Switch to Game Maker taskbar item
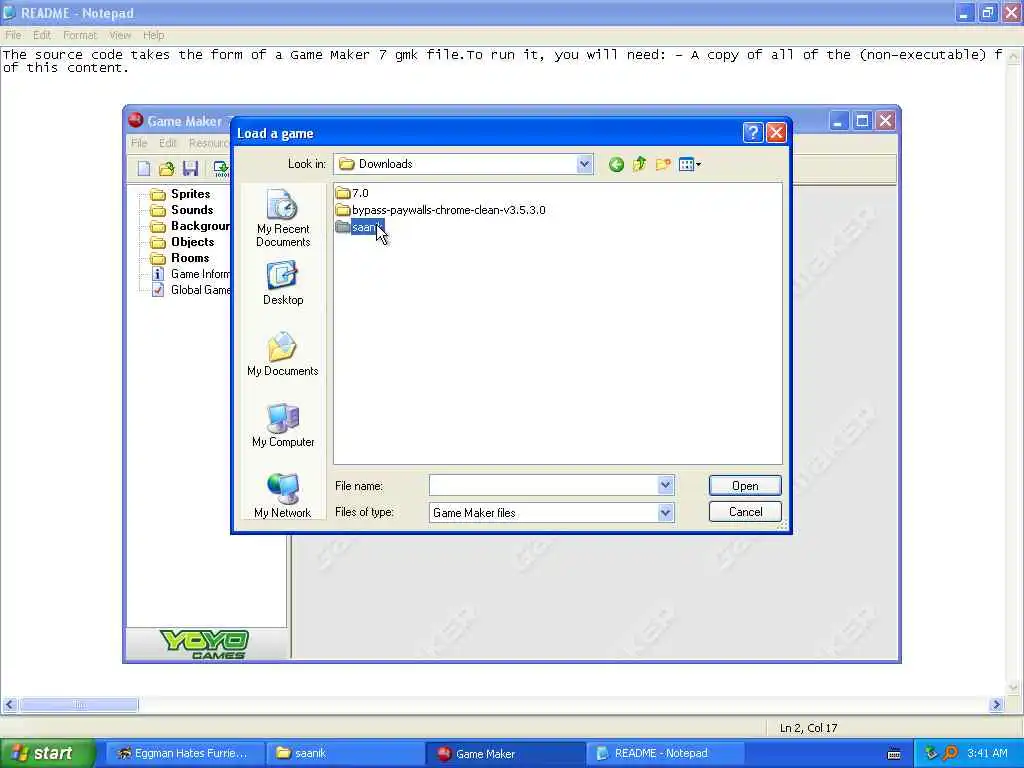The width and height of the screenshot is (1024, 768). click(505, 753)
